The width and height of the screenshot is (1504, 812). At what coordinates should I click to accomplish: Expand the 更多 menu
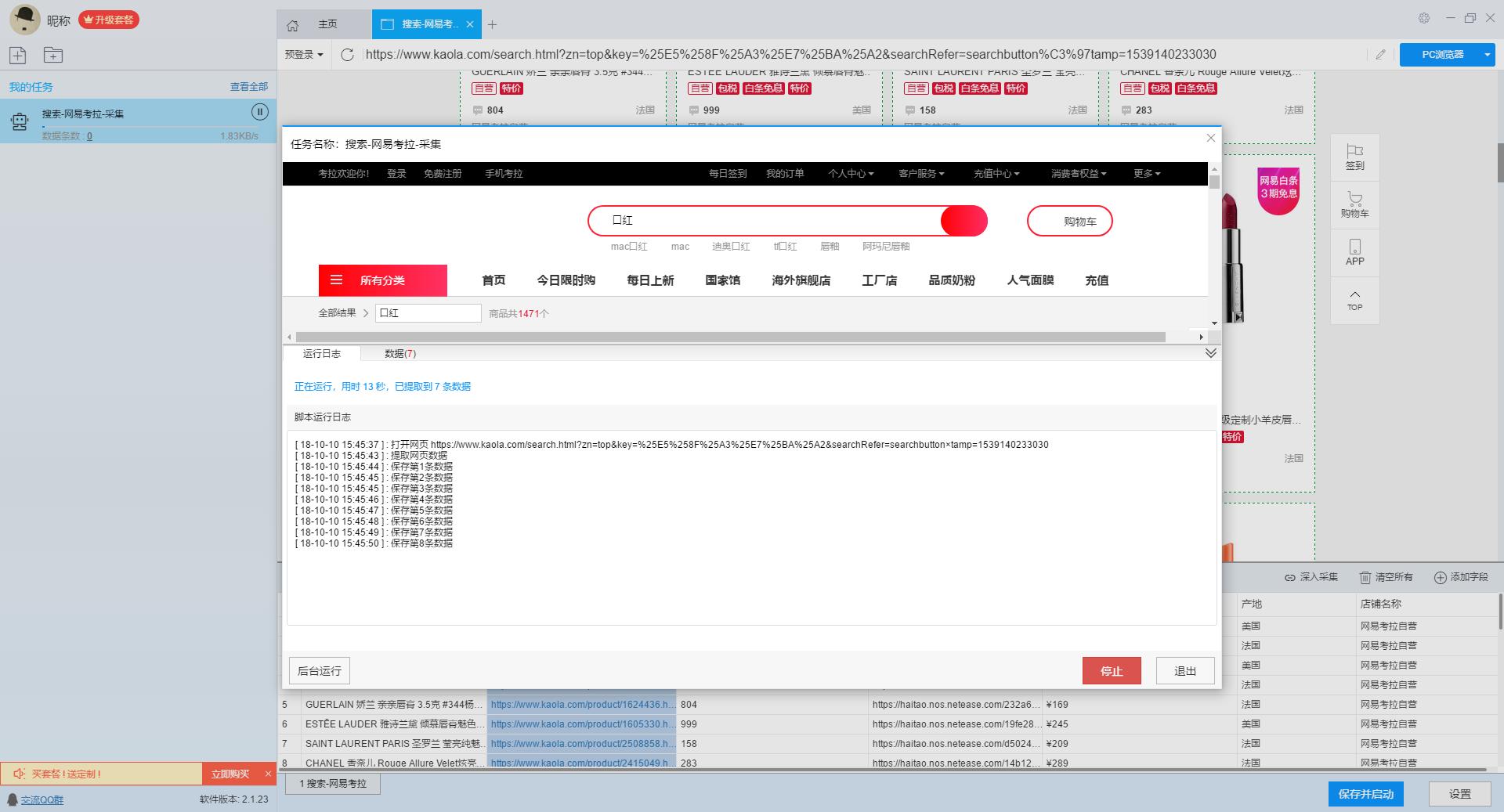click(1147, 174)
